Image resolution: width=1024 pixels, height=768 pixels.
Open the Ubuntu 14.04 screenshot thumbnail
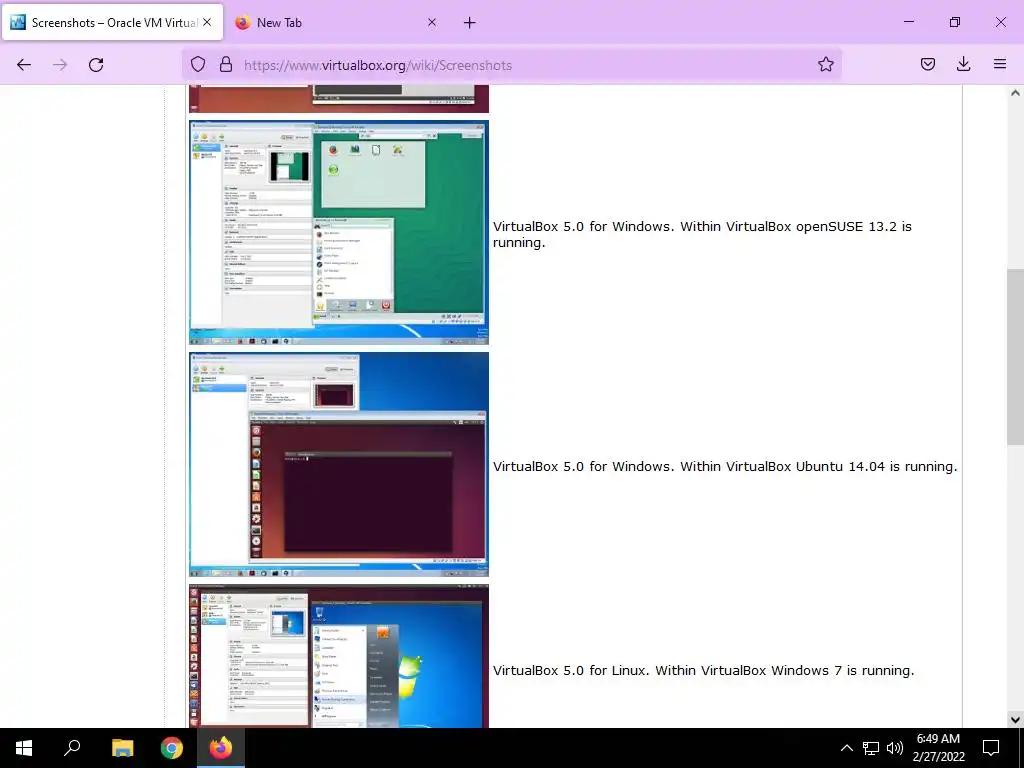[339, 465]
